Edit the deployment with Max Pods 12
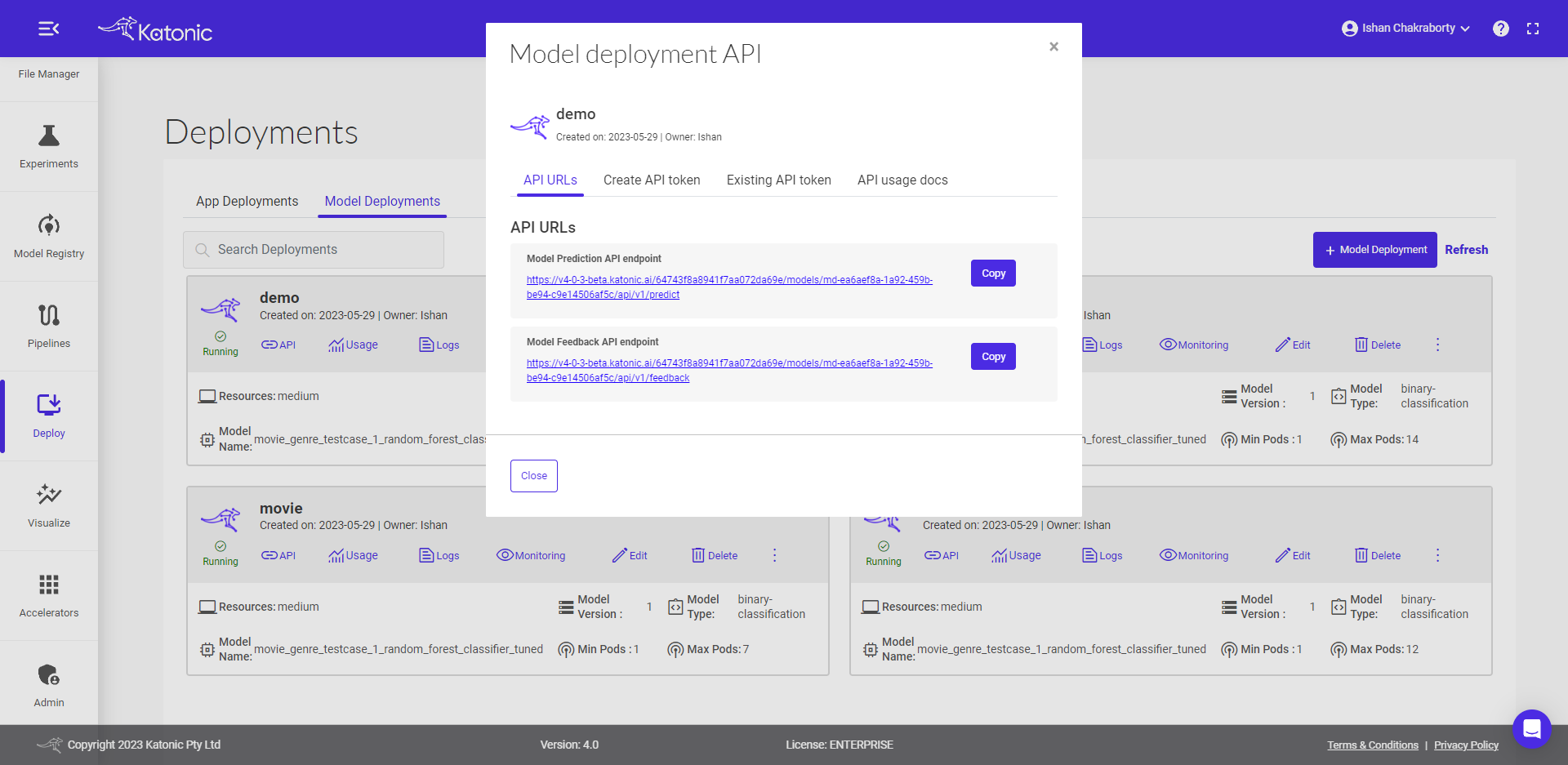1568x765 pixels. coord(1293,556)
